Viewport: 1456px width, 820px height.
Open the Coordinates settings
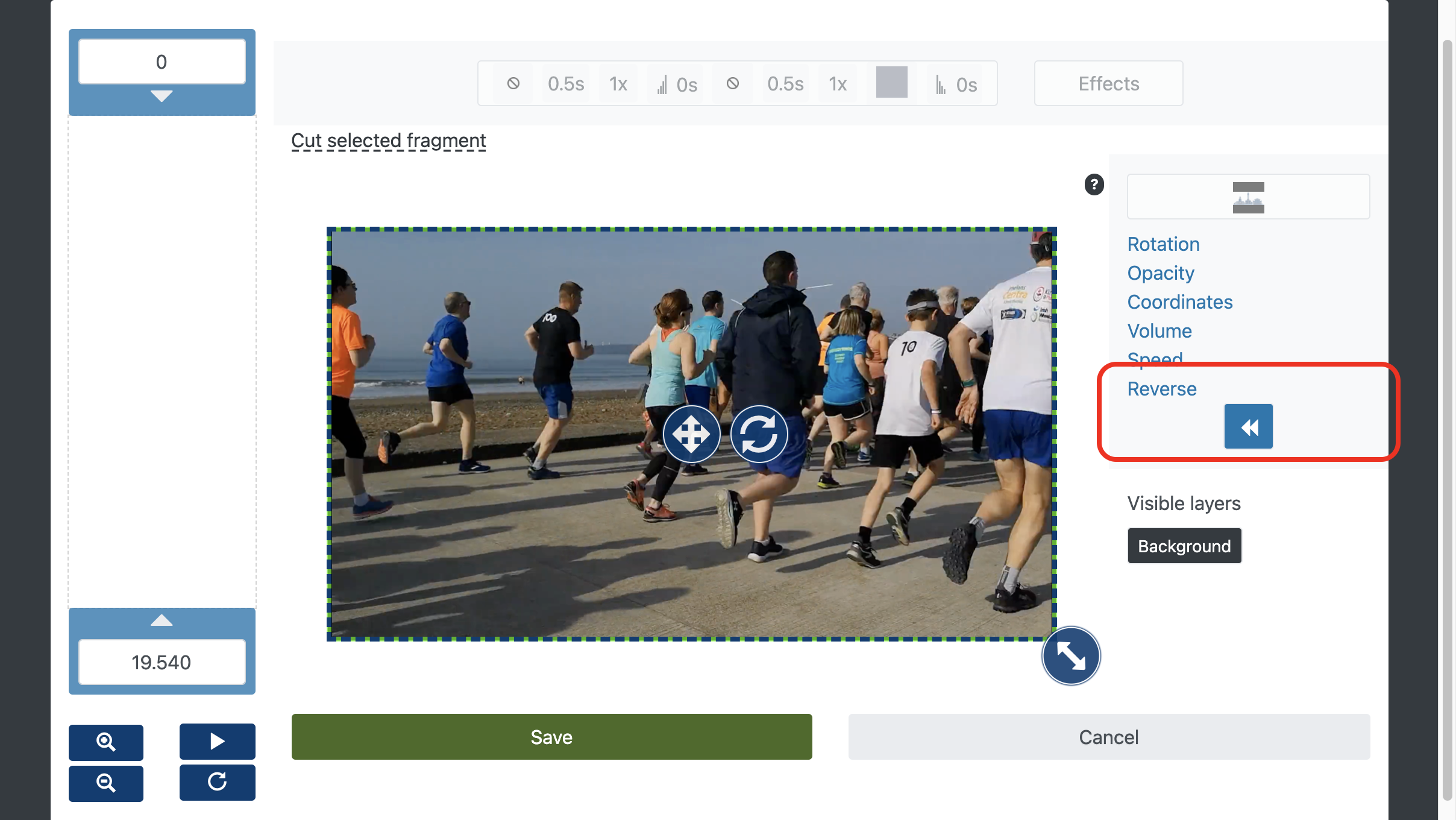[1180, 301]
